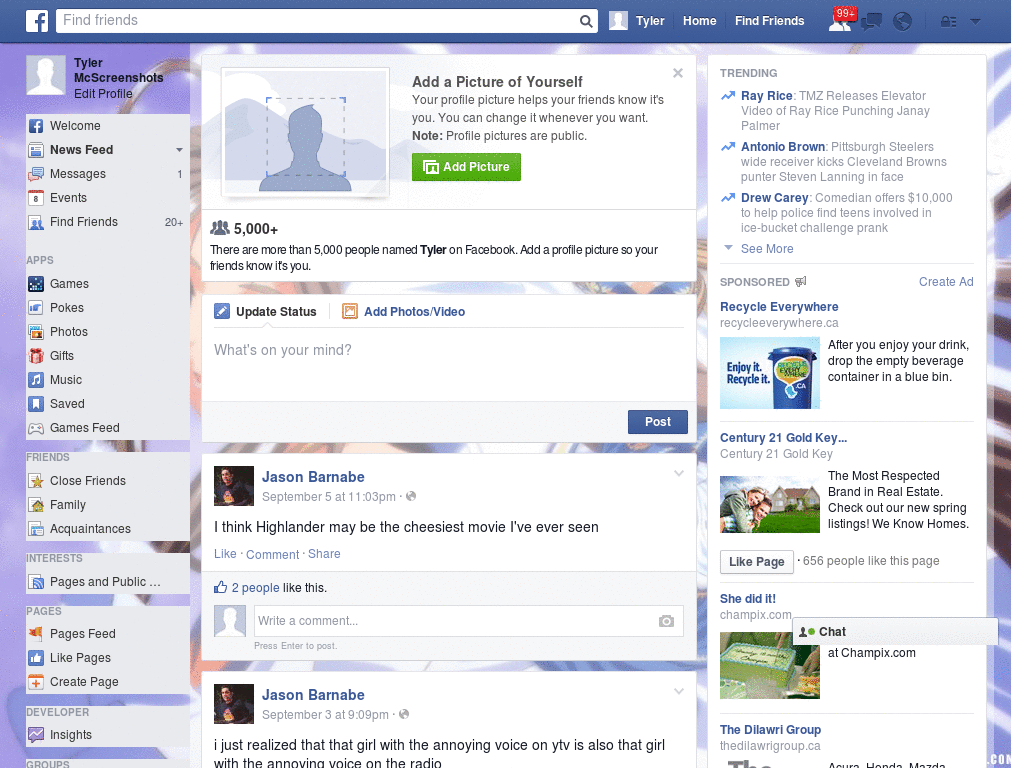Image resolution: width=1024 pixels, height=768 pixels.
Task: Click the Recycle Everywhere ad title
Action: [779, 307]
